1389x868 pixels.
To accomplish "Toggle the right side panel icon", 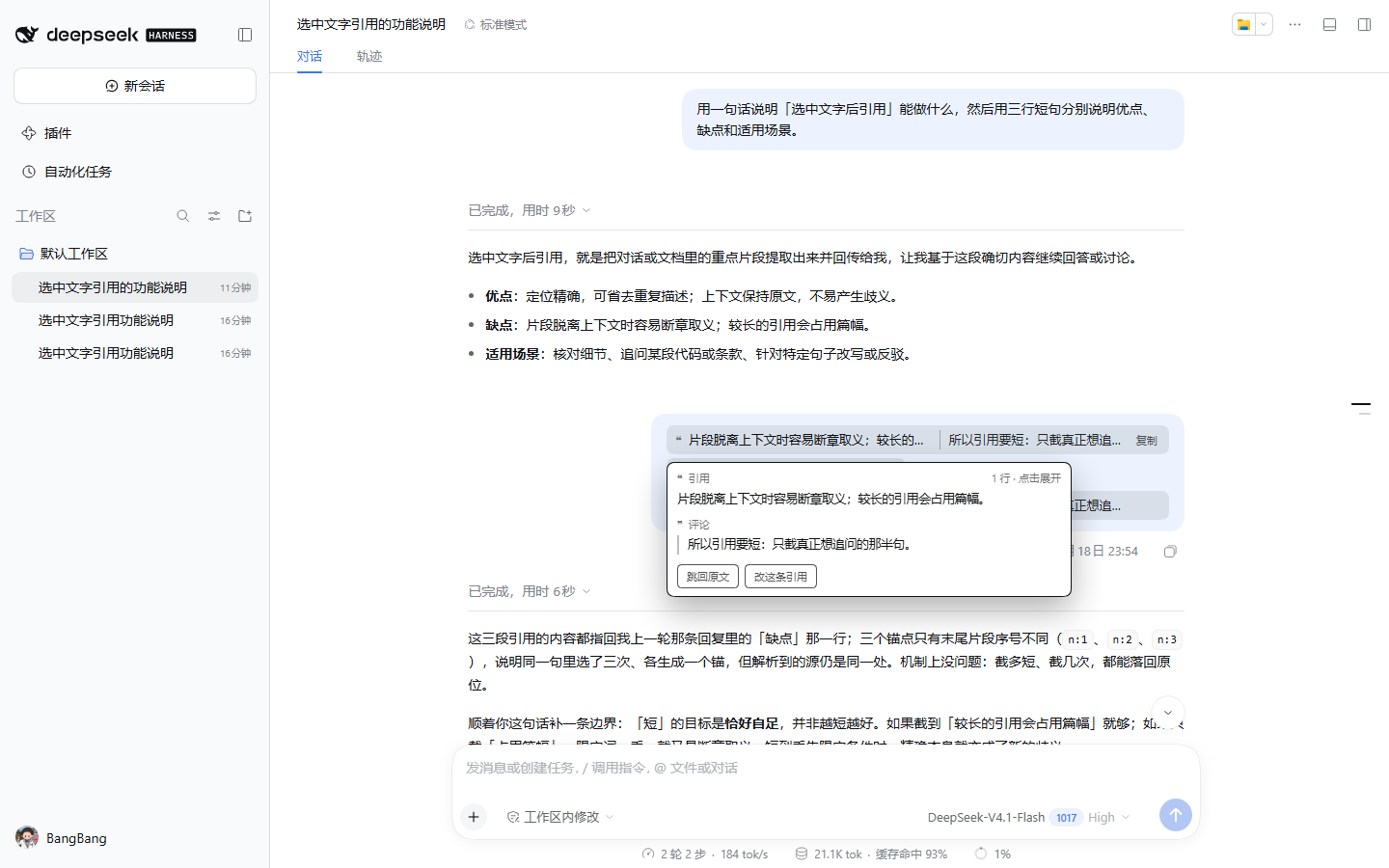I will pos(1364,24).
